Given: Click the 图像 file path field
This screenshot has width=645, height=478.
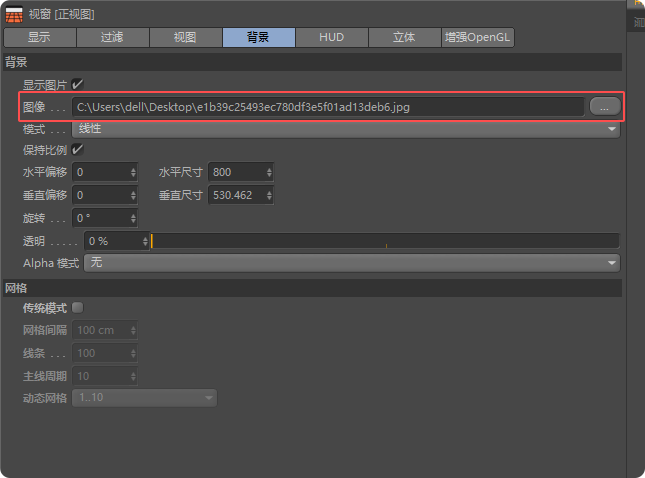Looking at the screenshot, I should [328, 107].
